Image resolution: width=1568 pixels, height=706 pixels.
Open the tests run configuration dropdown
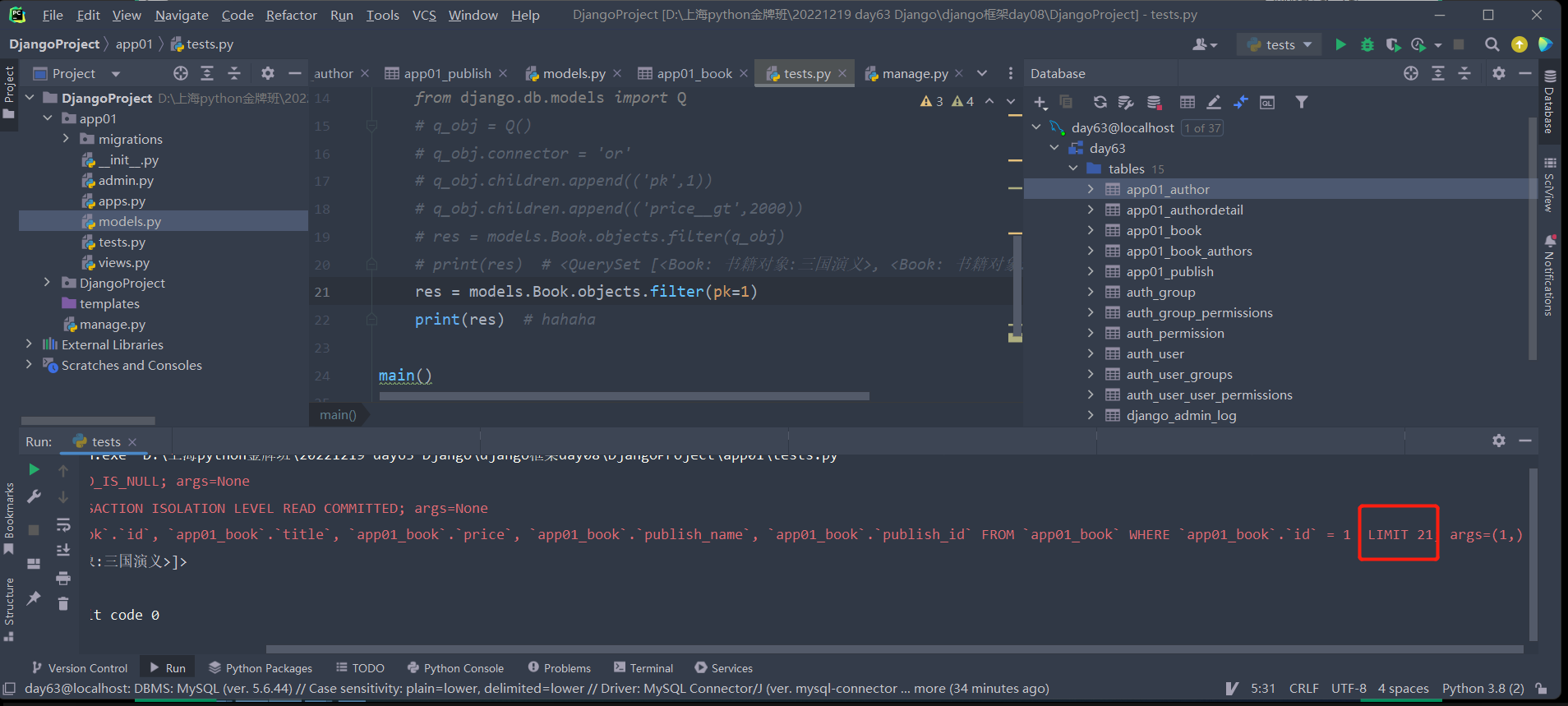click(x=1280, y=44)
